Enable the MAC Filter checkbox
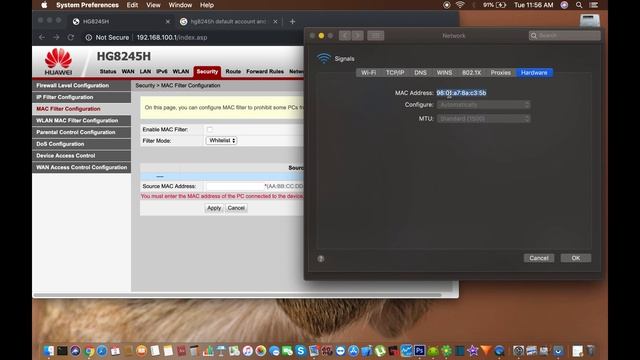640x360 pixels. 210,129
